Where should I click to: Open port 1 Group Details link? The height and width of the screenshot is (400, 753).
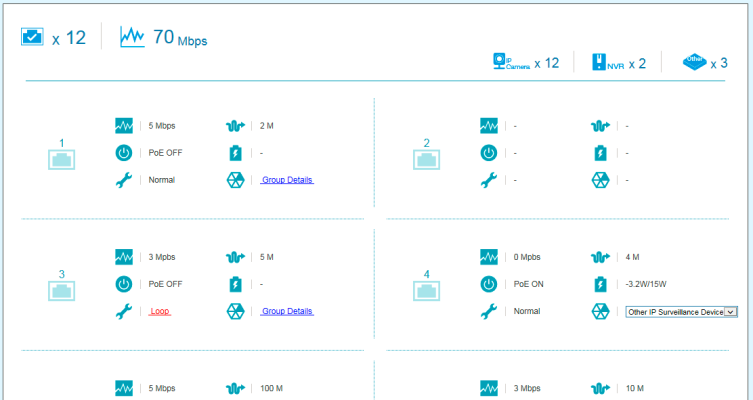click(287, 180)
